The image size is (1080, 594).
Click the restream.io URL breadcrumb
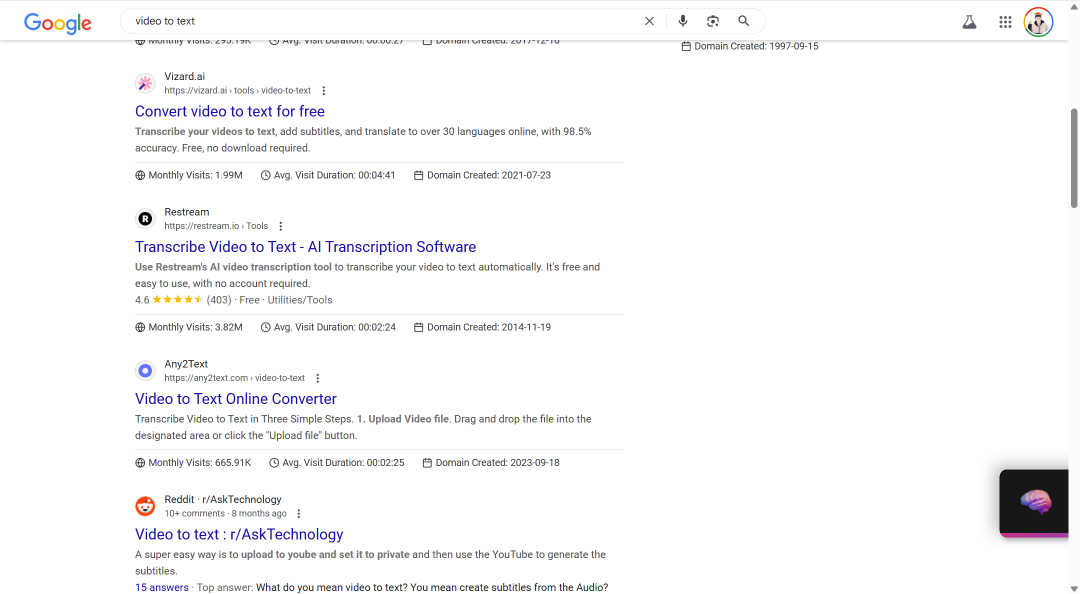(x=216, y=226)
